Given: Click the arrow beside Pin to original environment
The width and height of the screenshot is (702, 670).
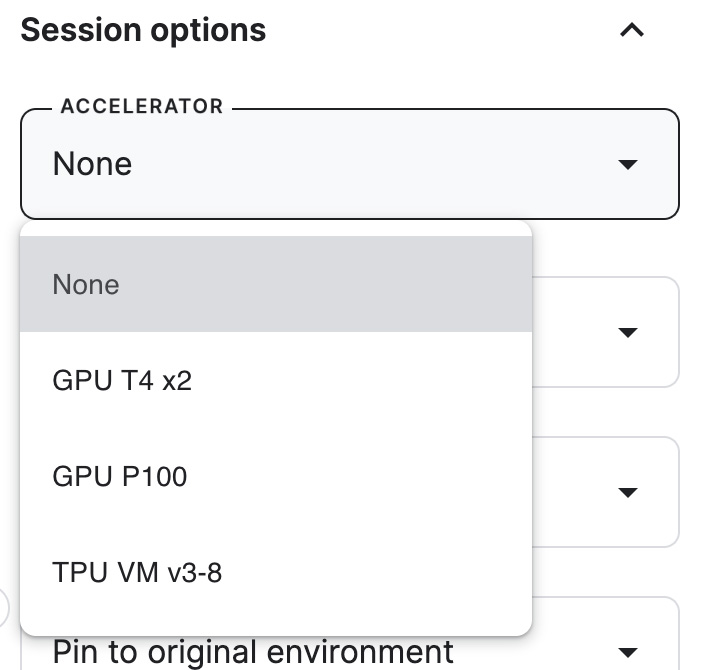Looking at the screenshot, I should (x=628, y=652).
